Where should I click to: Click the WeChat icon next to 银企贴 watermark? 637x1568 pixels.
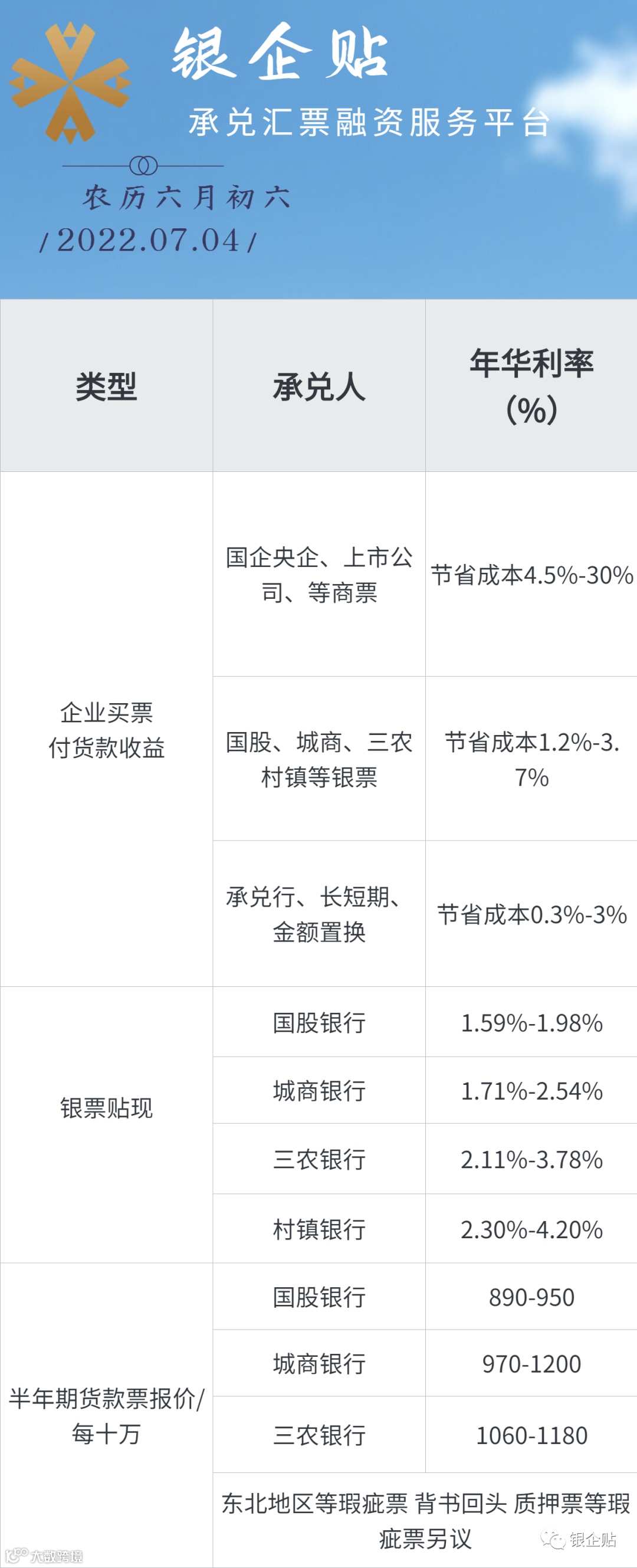pos(553,1540)
